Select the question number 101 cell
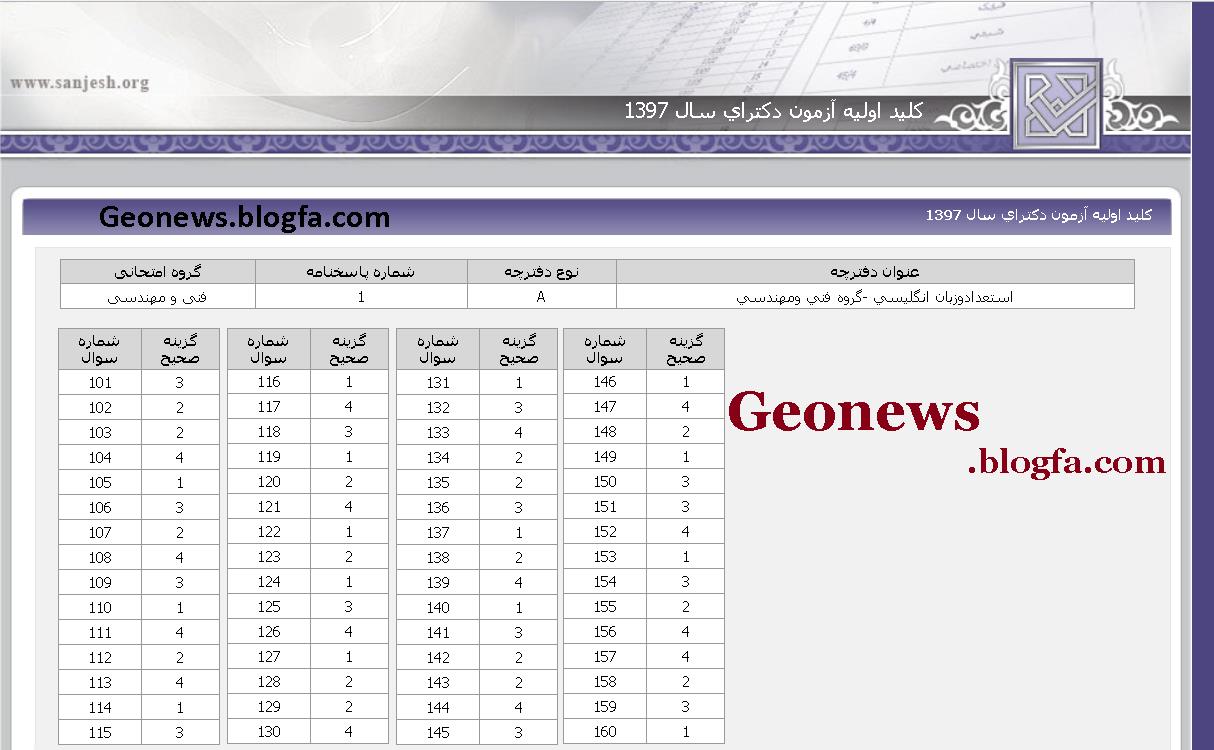The image size is (1214, 750). click(100, 383)
